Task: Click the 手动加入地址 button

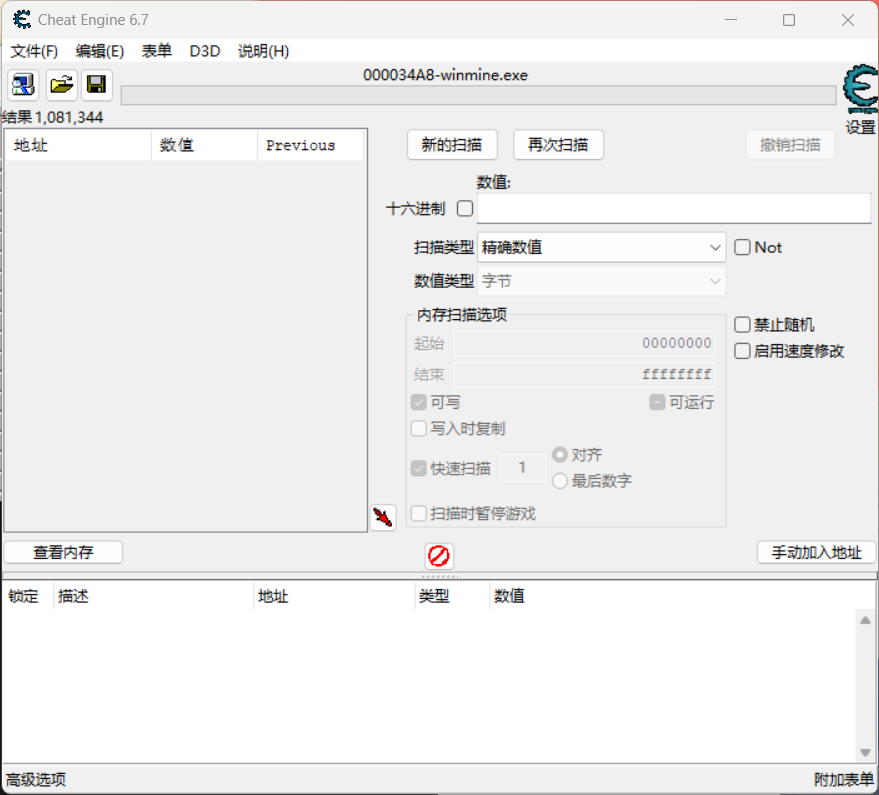Action: pos(816,552)
